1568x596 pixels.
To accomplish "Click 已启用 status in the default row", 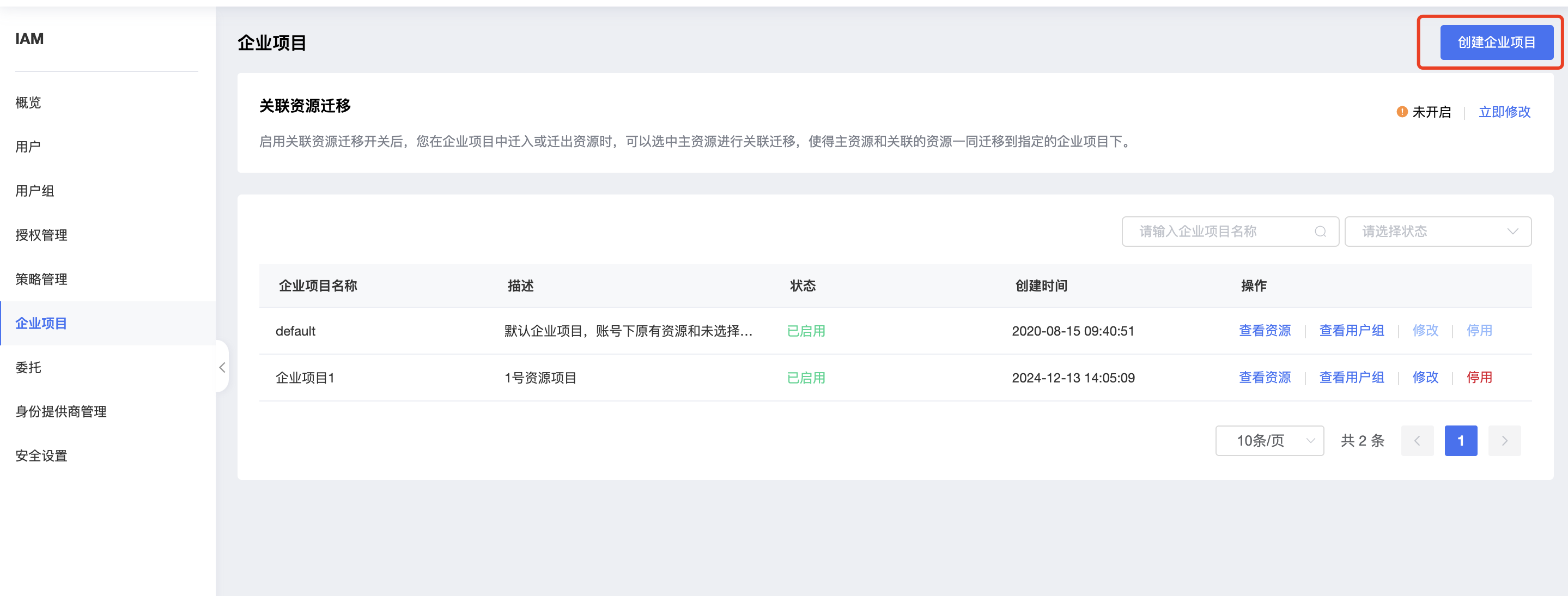I will (806, 331).
